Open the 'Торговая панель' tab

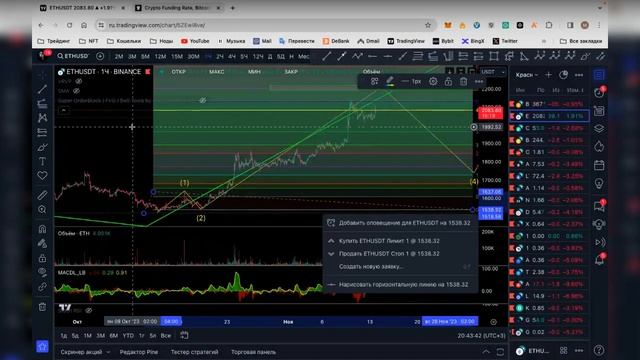253,352
